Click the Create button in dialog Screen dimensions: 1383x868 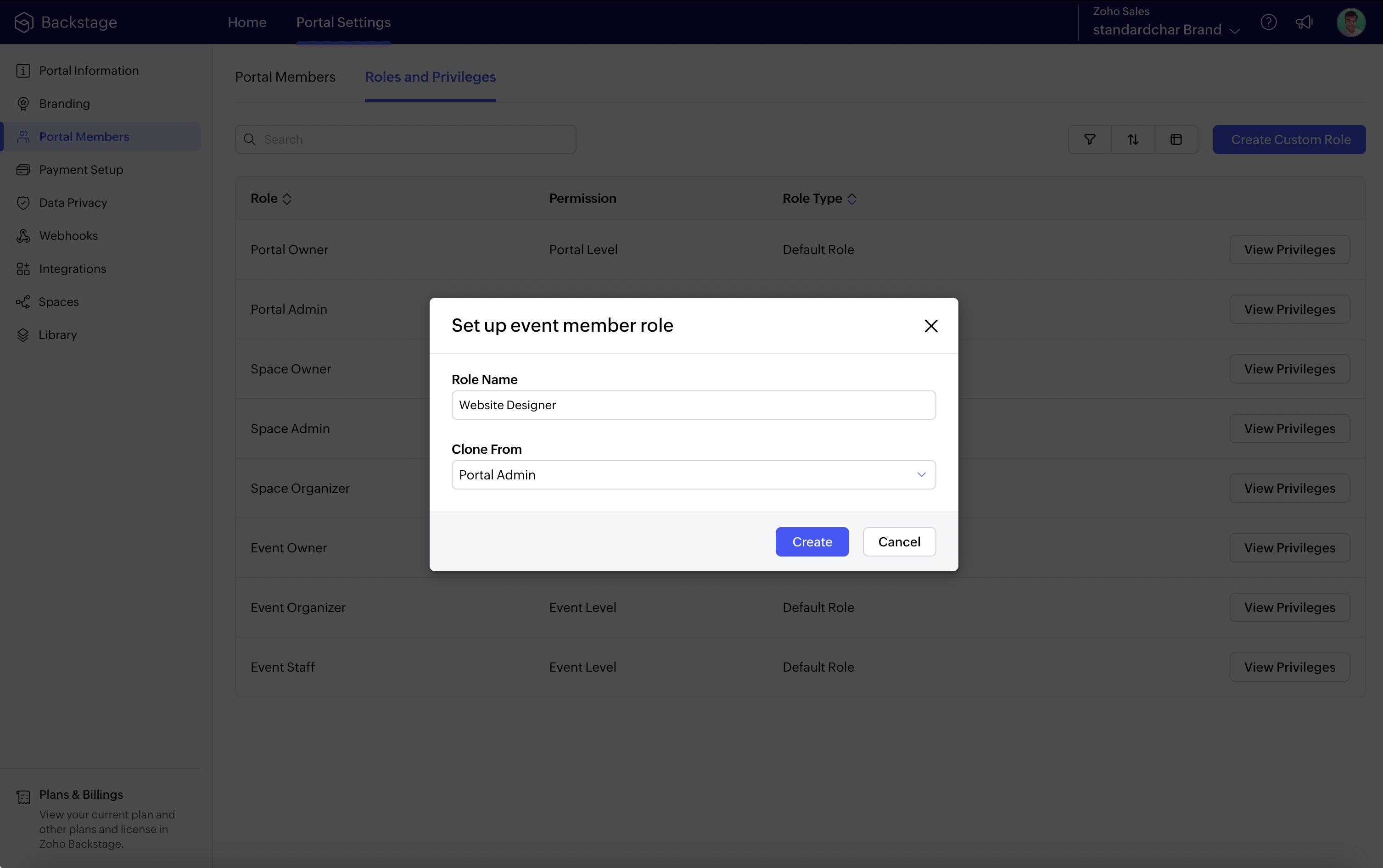coord(812,541)
